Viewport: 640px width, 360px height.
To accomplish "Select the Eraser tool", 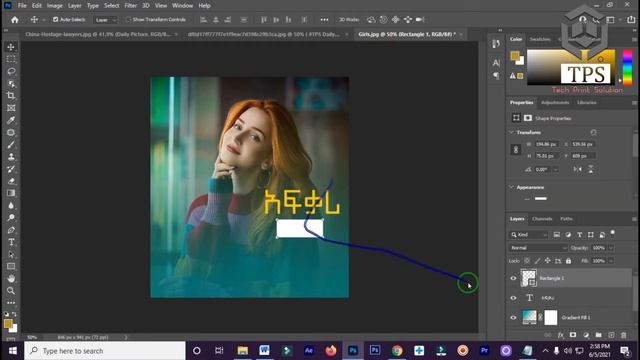I will tap(11, 181).
